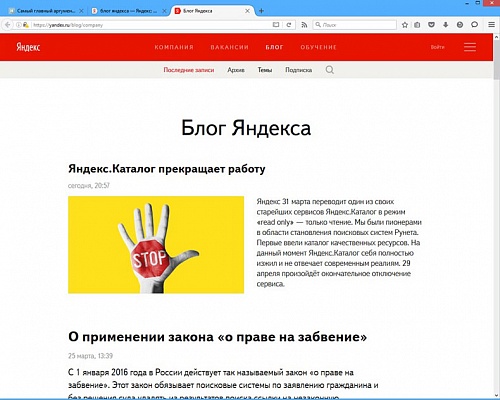
Task: Open the Подписка subscription link
Action: [299, 70]
